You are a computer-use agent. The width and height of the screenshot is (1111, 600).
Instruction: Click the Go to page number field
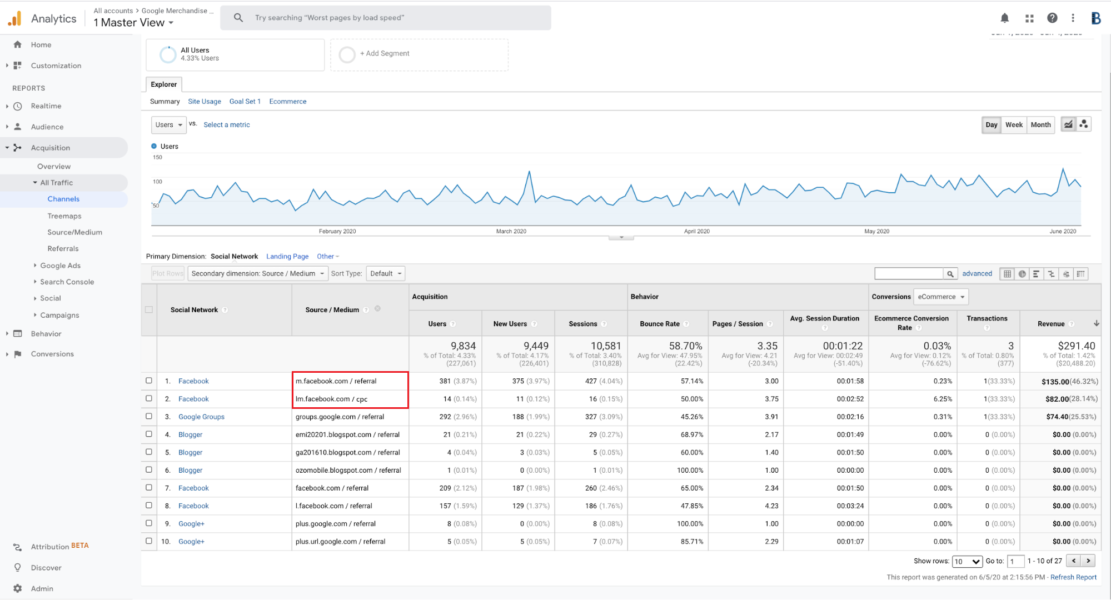(1015, 561)
